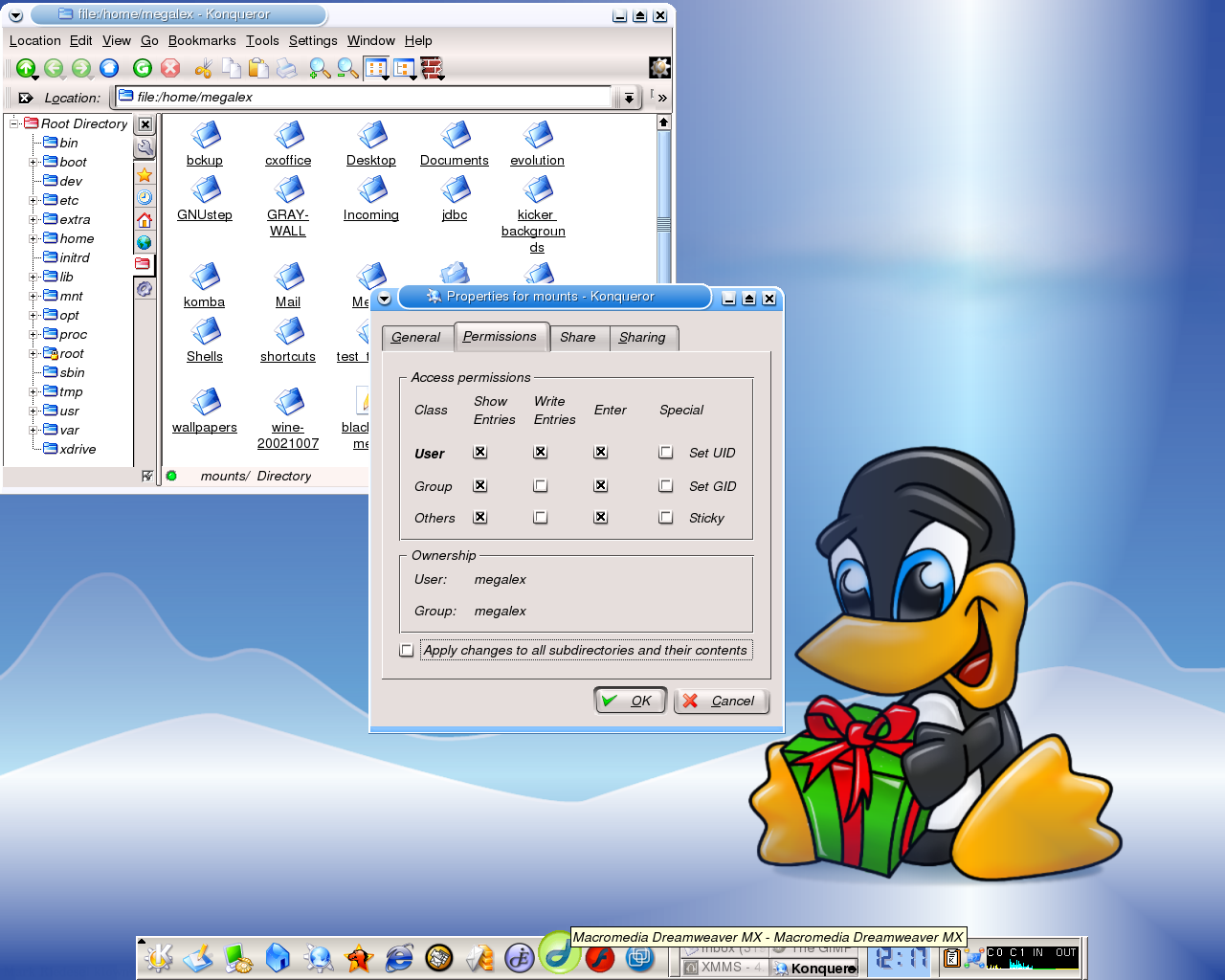Enable the Sticky checkbox
Screen dimensions: 1225x980
coord(666,517)
